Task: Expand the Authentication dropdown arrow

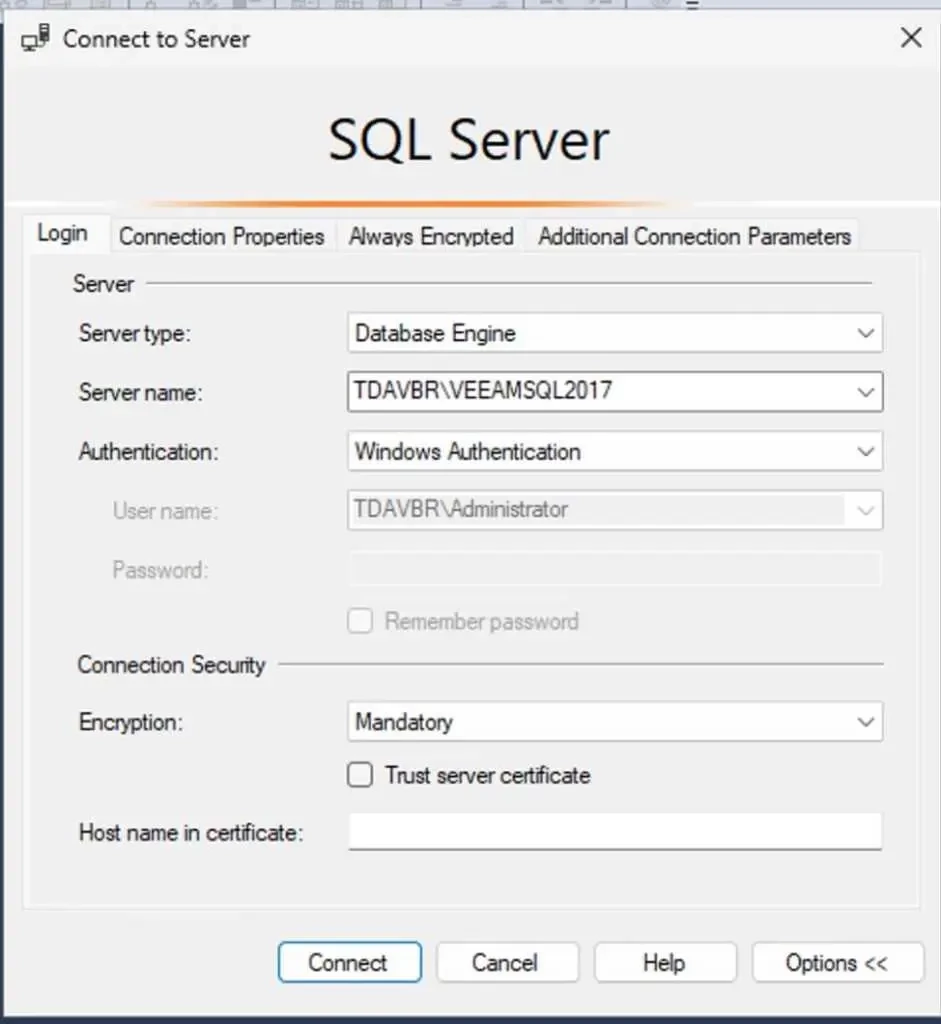Action: pos(865,451)
